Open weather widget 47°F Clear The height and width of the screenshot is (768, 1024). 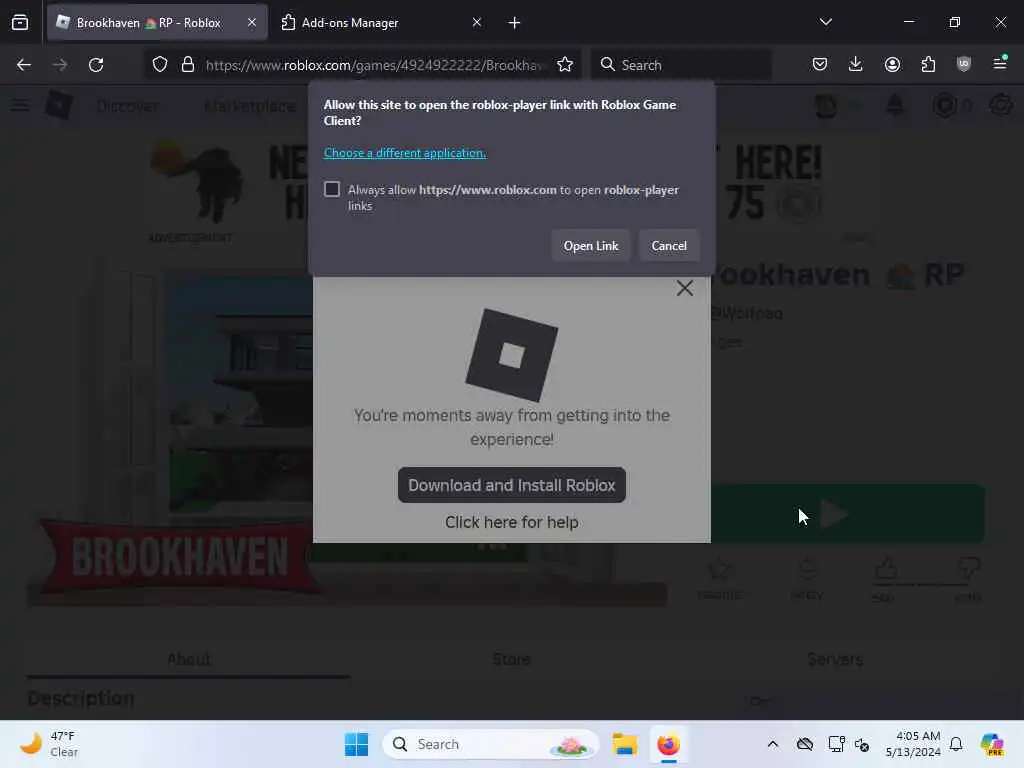pyautogui.click(x=48, y=744)
